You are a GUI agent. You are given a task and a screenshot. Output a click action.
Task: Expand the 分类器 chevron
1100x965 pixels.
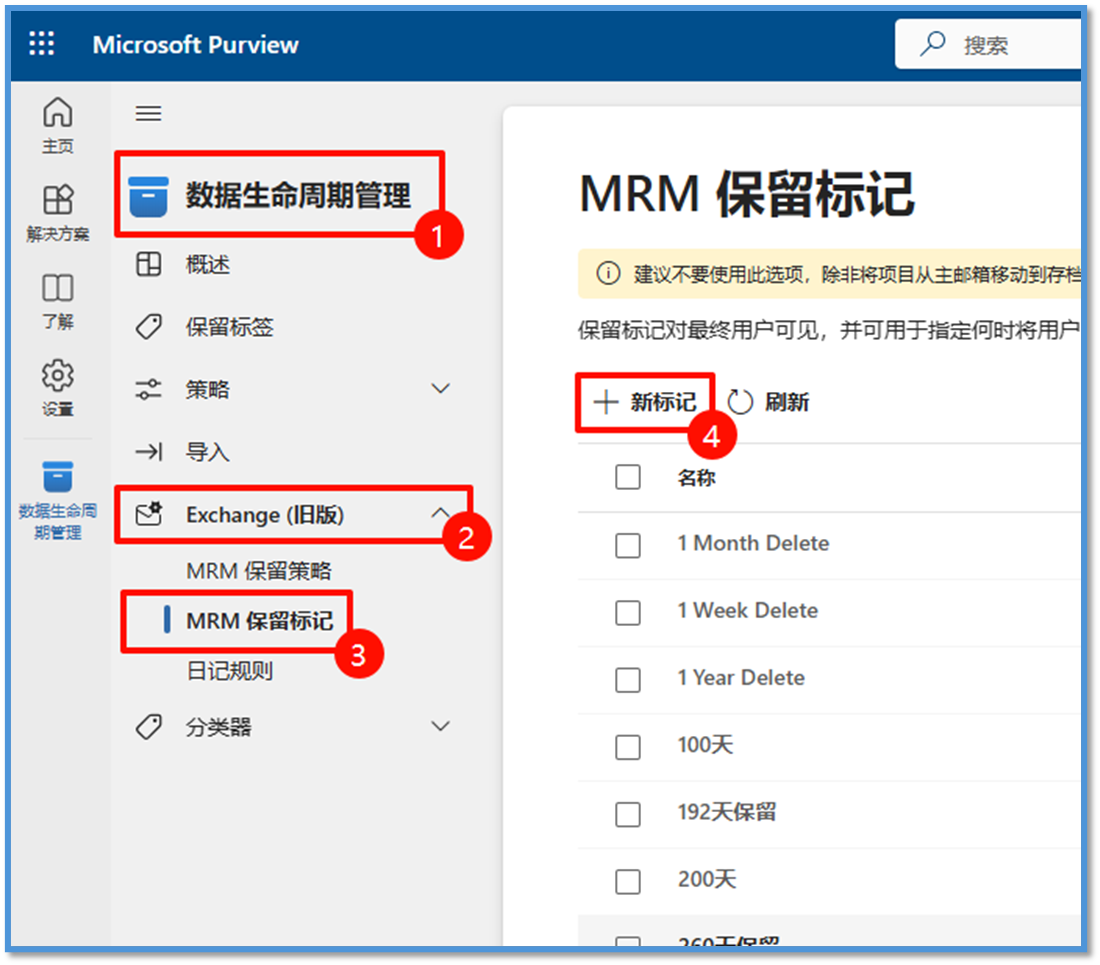(x=441, y=726)
